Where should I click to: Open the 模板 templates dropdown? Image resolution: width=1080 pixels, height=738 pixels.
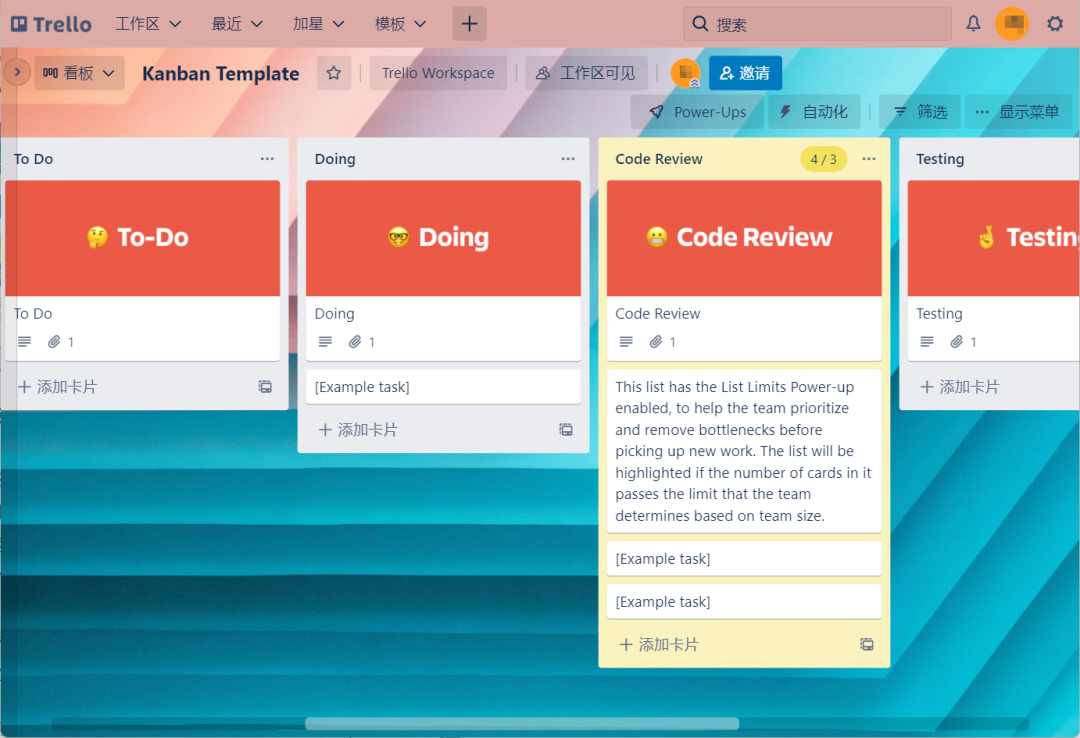pyautogui.click(x=399, y=24)
